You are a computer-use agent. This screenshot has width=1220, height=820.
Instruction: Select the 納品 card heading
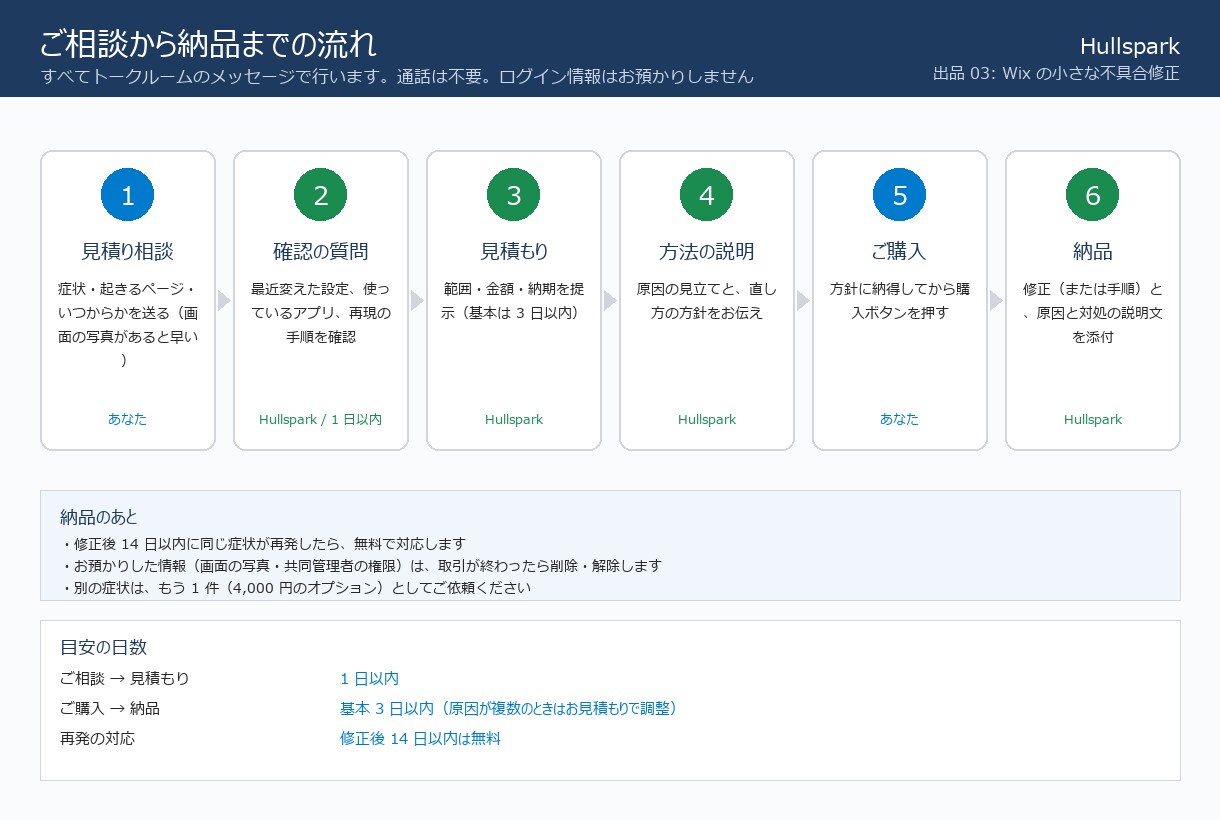(x=1092, y=251)
